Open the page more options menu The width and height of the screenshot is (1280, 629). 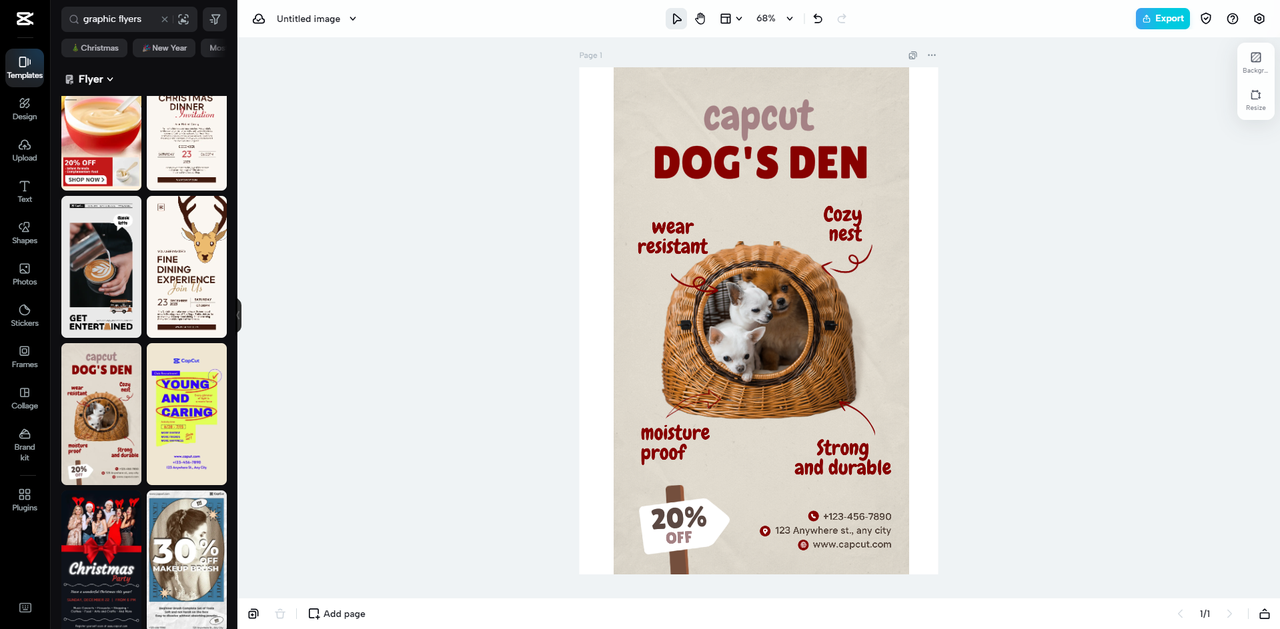point(932,55)
